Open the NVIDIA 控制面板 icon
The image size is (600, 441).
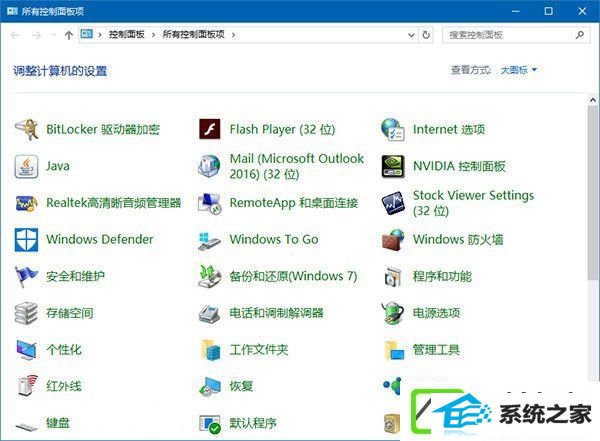[393, 166]
